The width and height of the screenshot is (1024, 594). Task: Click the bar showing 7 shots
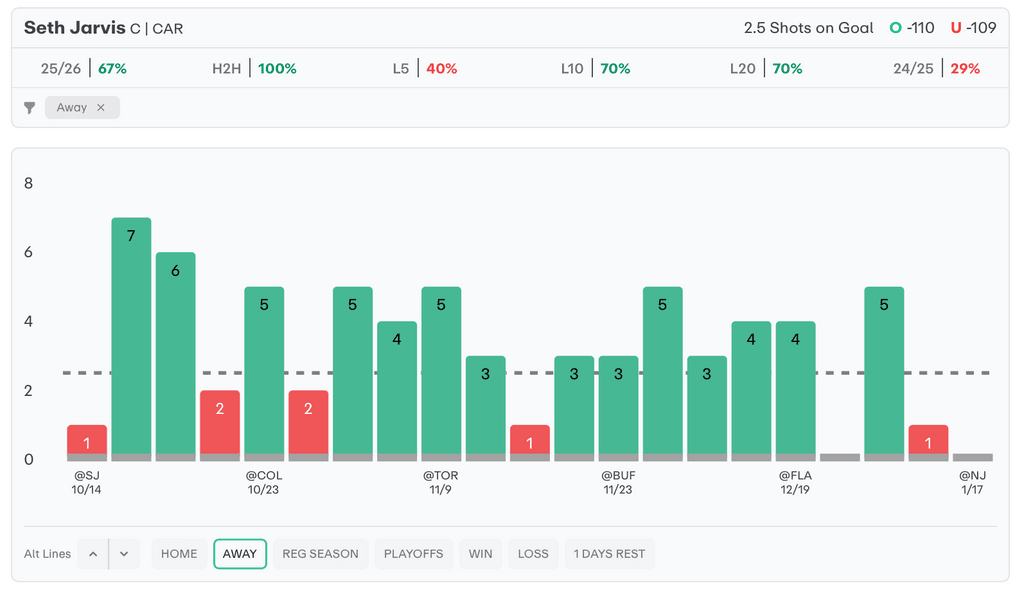point(131,338)
